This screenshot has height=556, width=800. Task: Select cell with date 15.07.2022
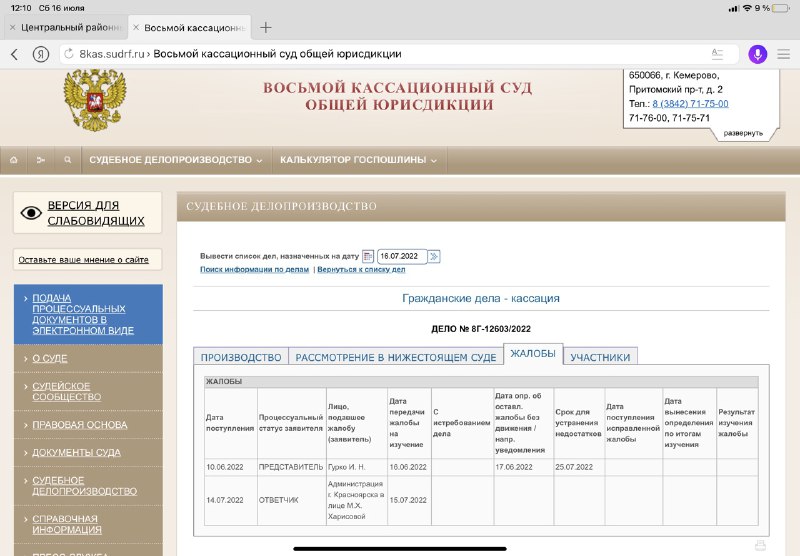click(408, 500)
